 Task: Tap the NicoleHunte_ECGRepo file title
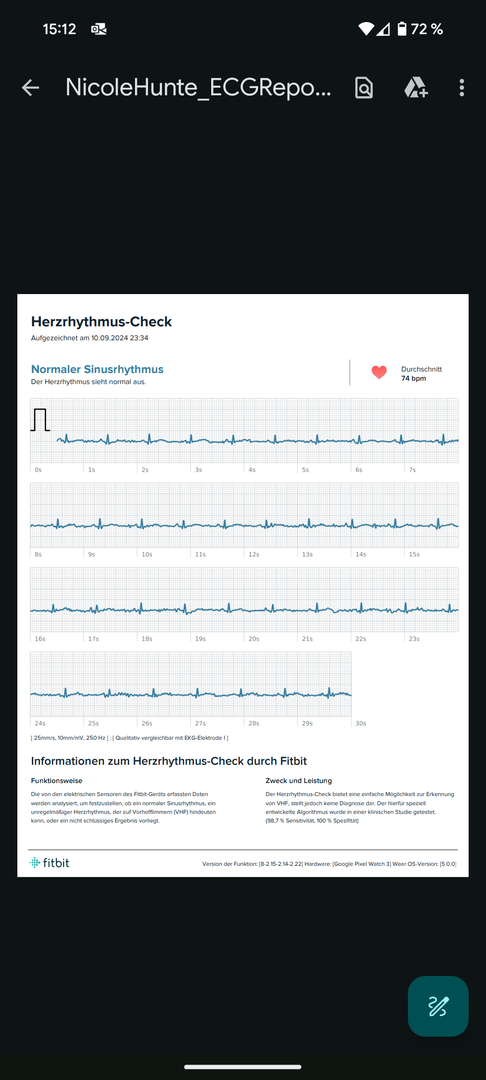tap(198, 87)
